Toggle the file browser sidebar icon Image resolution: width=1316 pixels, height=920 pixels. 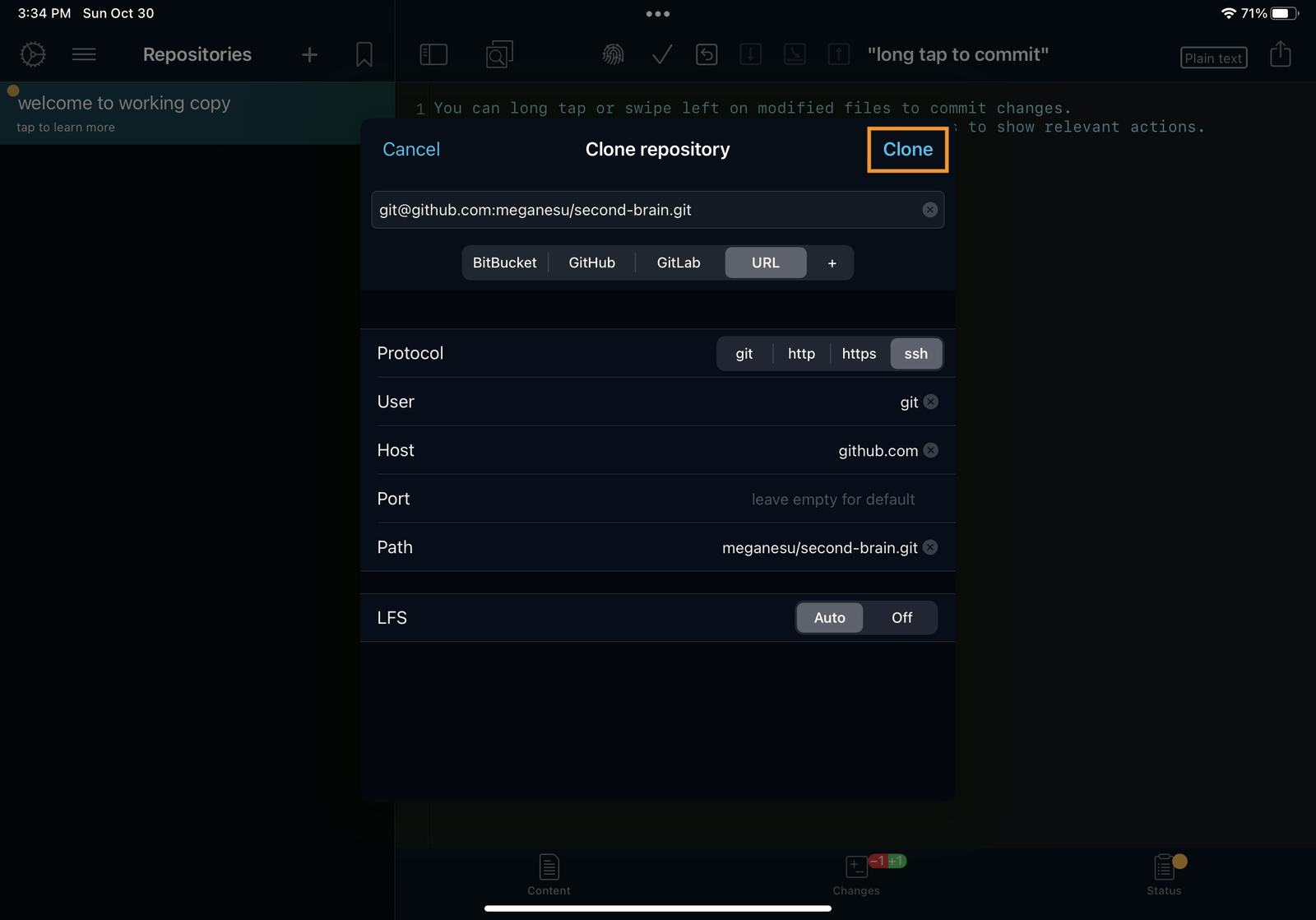pos(433,54)
